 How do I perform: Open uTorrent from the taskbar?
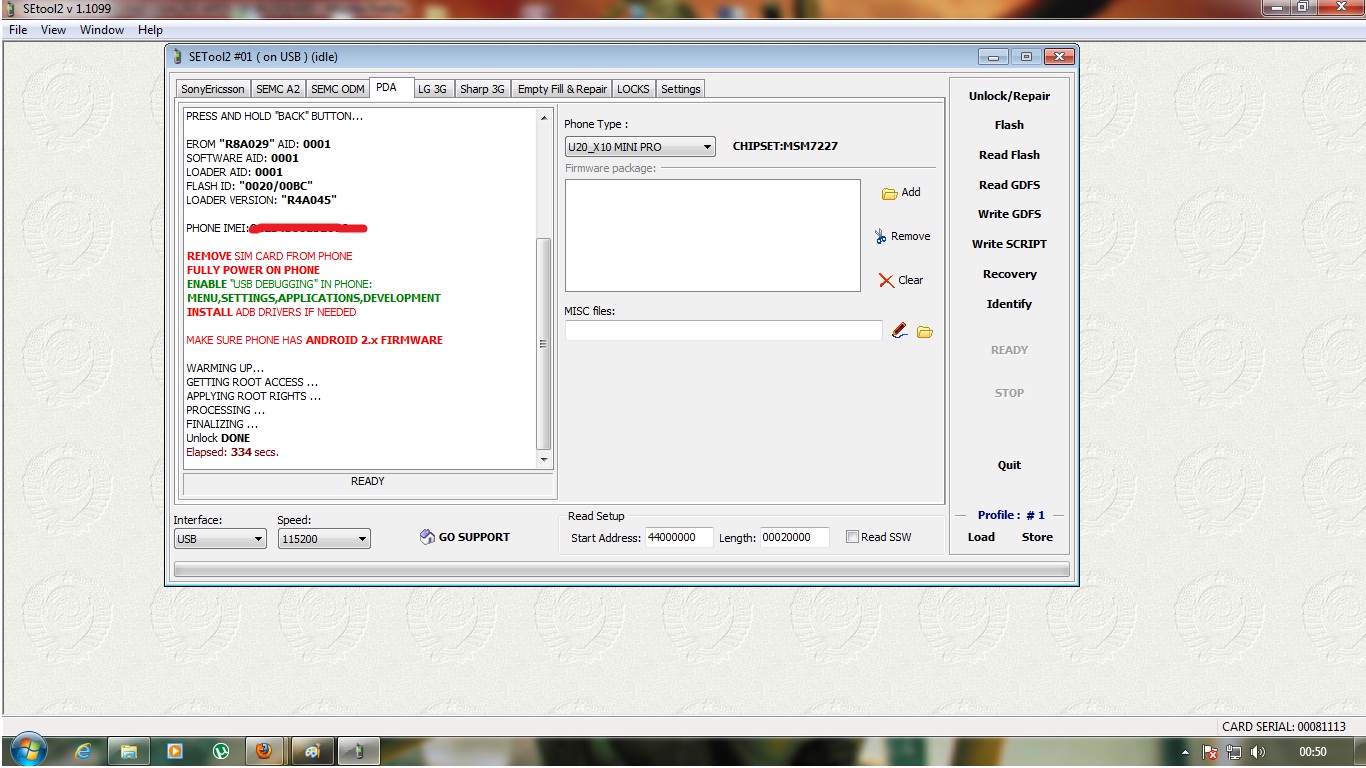221,751
